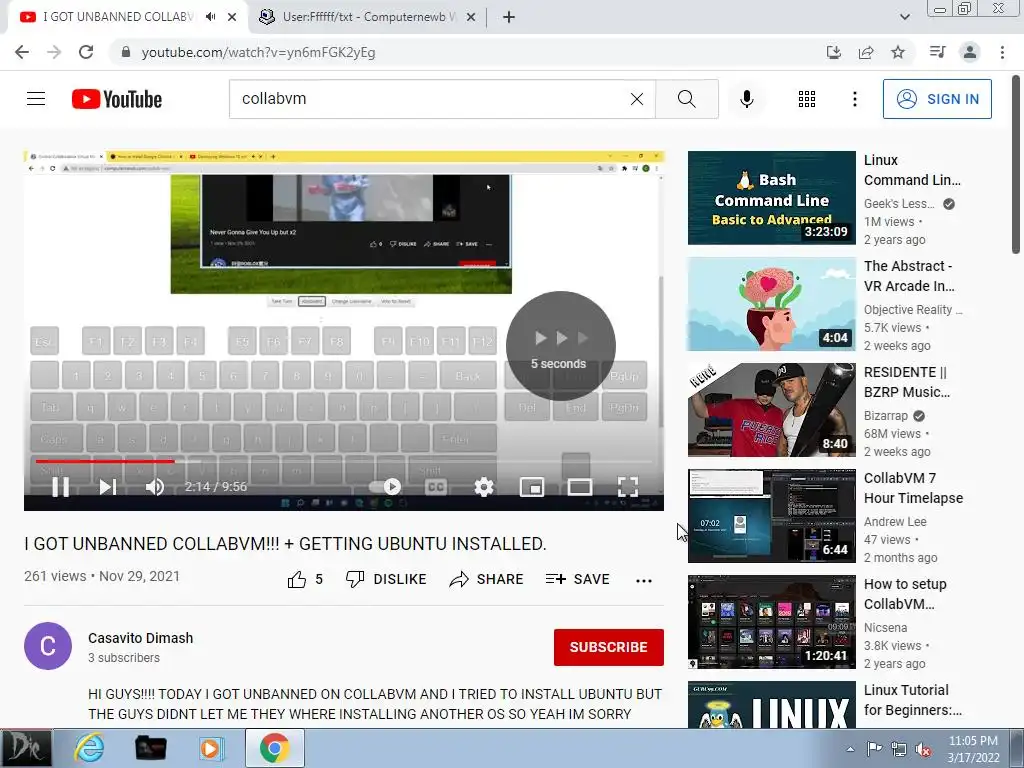Launch Internet Explorer from taskbar

(88, 748)
